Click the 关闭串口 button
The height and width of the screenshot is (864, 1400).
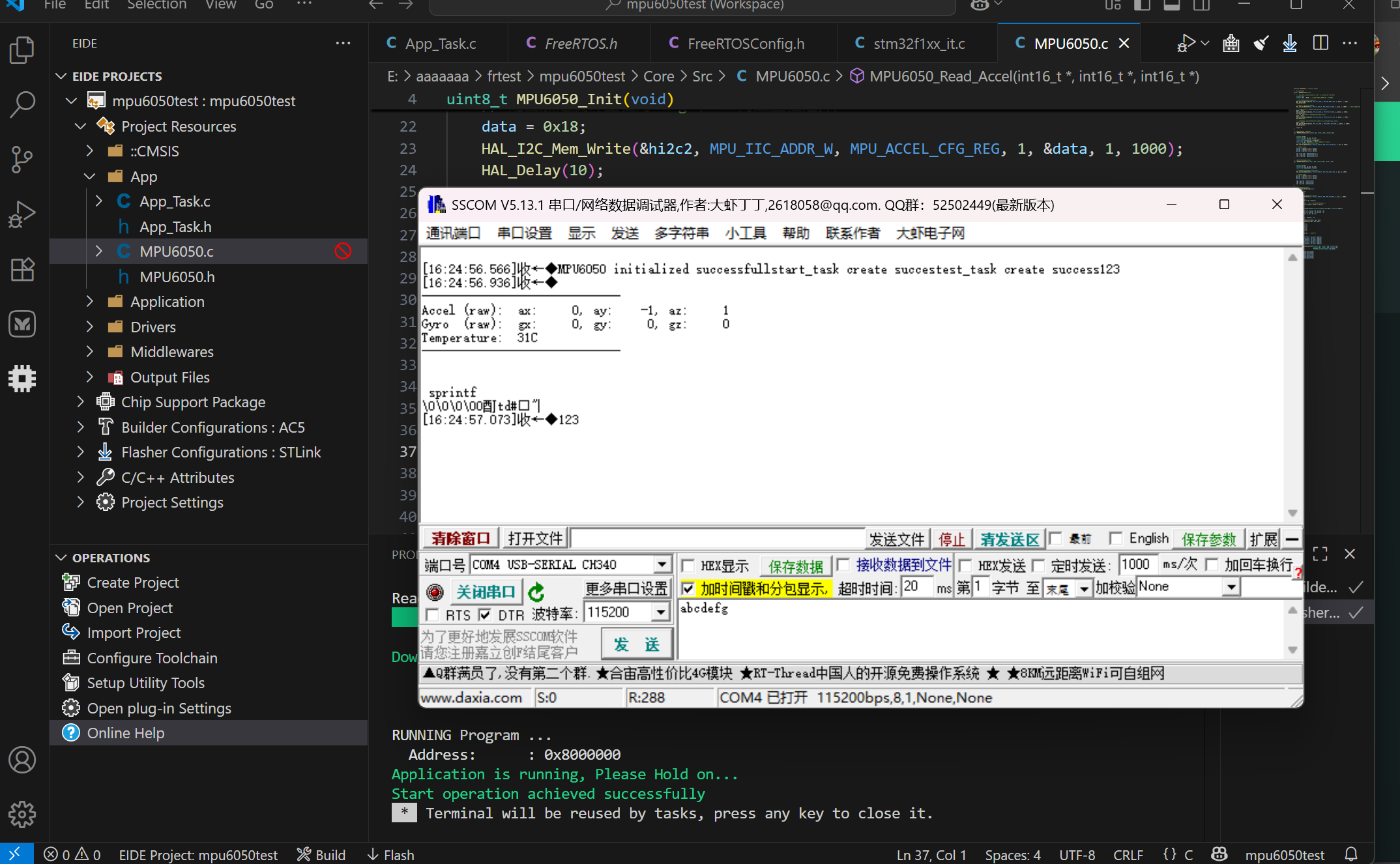tap(486, 592)
